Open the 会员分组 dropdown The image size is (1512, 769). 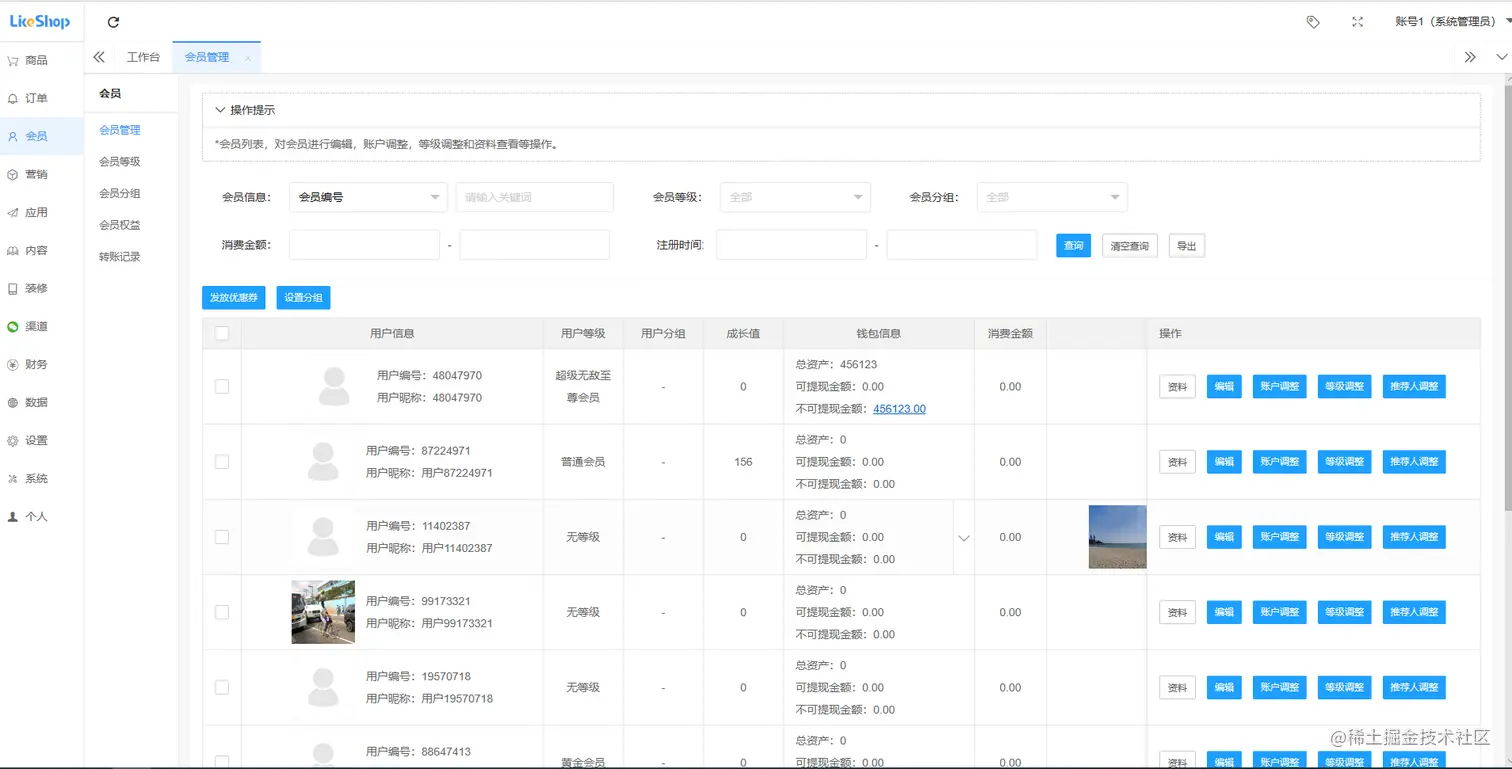1052,197
